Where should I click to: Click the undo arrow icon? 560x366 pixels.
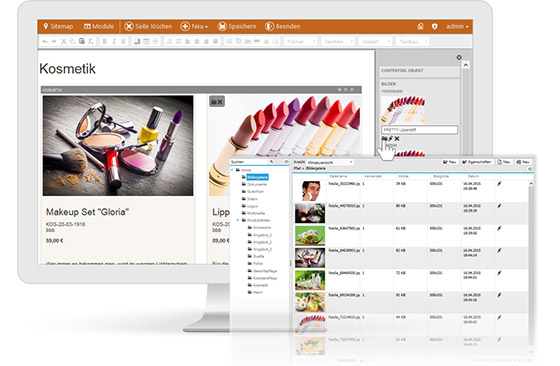45,41
